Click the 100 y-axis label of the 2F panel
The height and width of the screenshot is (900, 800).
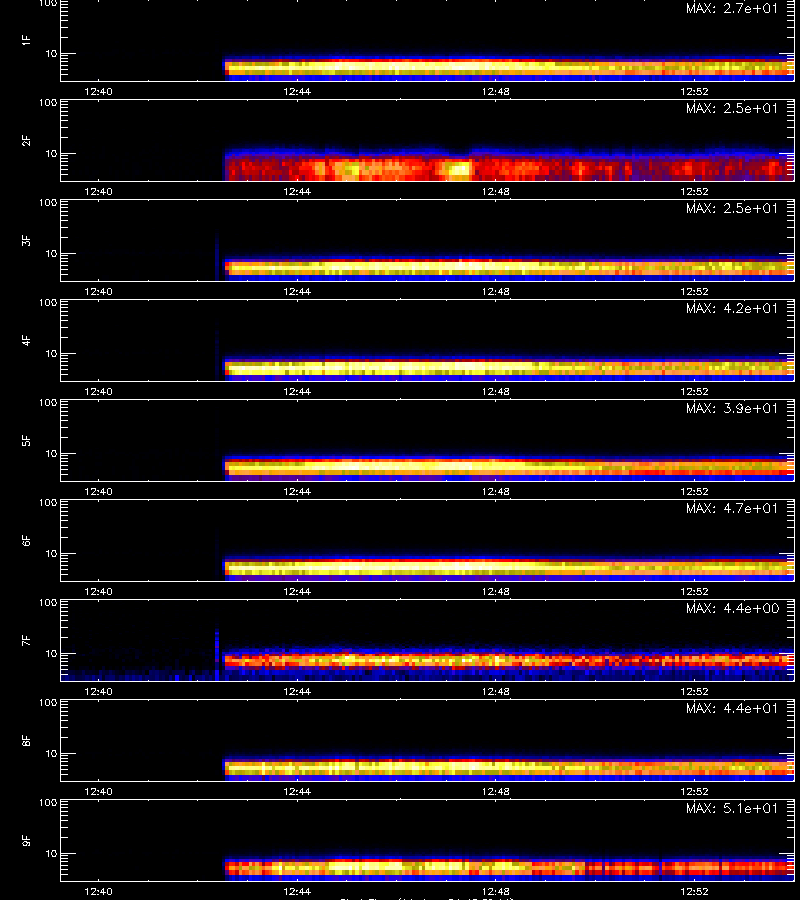(48, 103)
